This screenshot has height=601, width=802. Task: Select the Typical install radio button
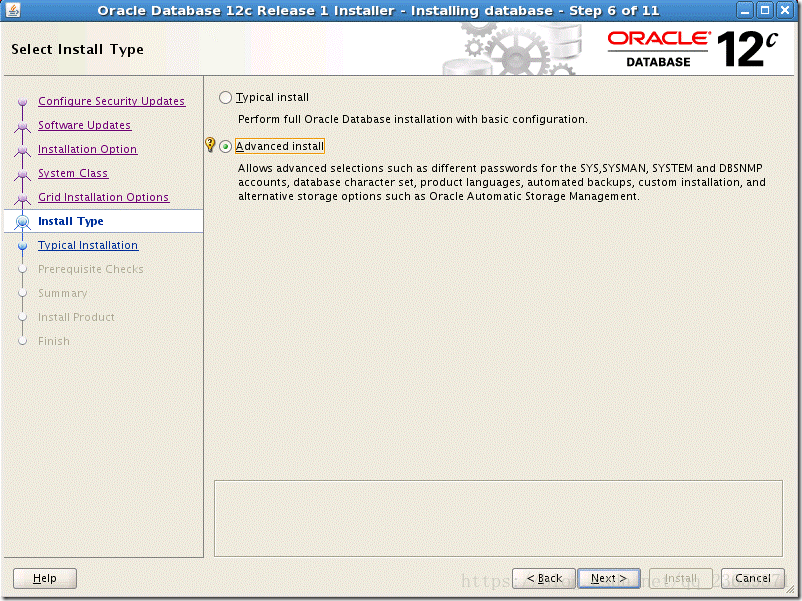225,97
